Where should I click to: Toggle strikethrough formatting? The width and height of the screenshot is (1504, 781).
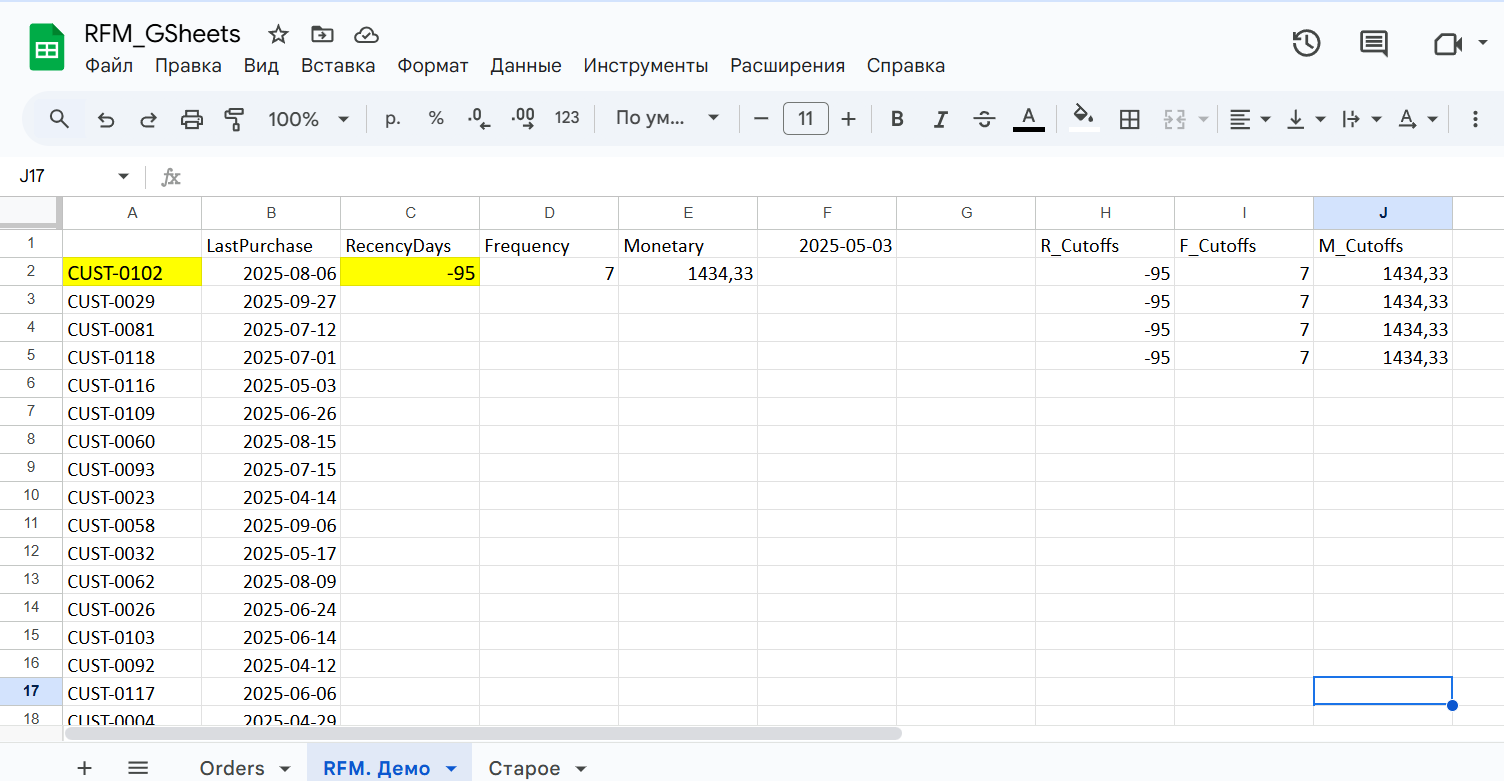[984, 119]
